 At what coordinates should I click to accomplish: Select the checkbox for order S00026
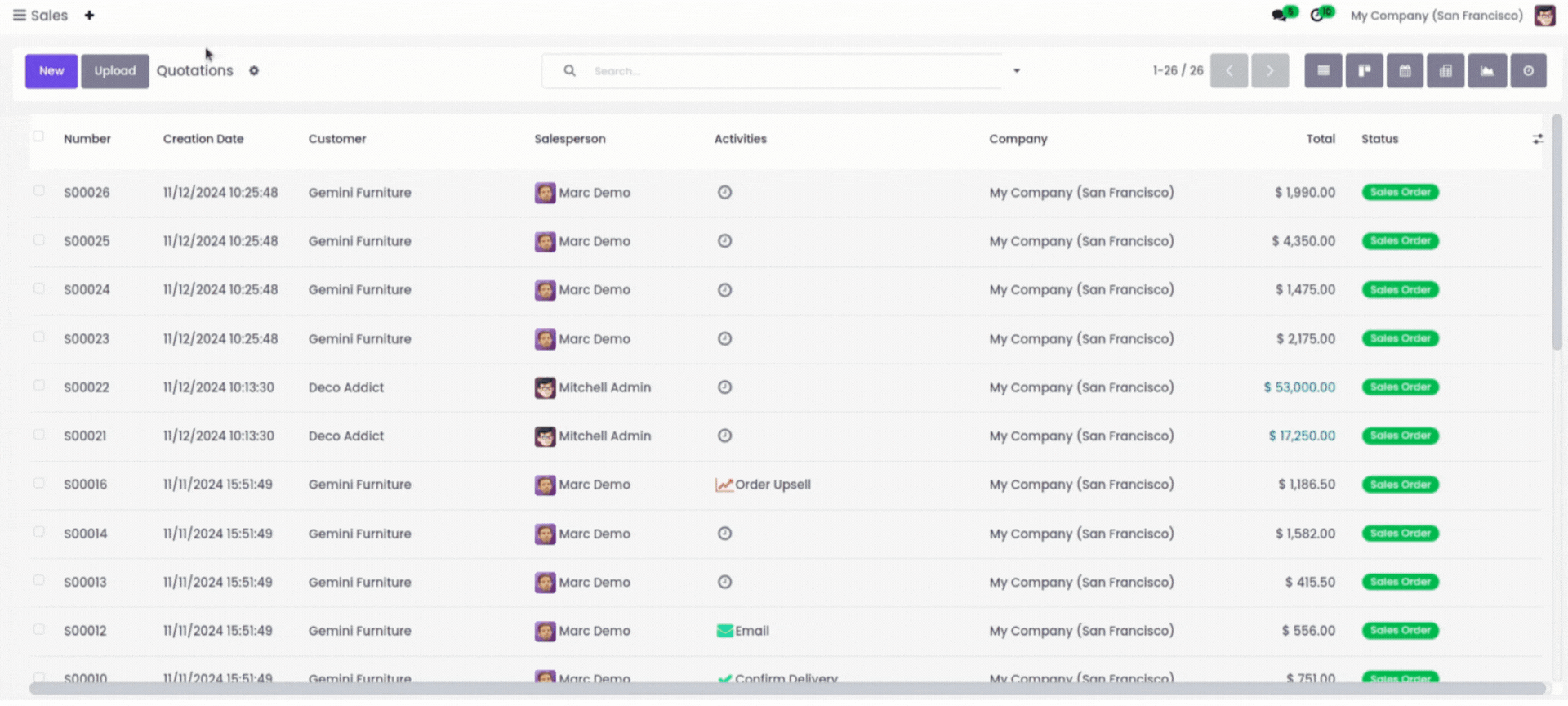[x=38, y=190]
